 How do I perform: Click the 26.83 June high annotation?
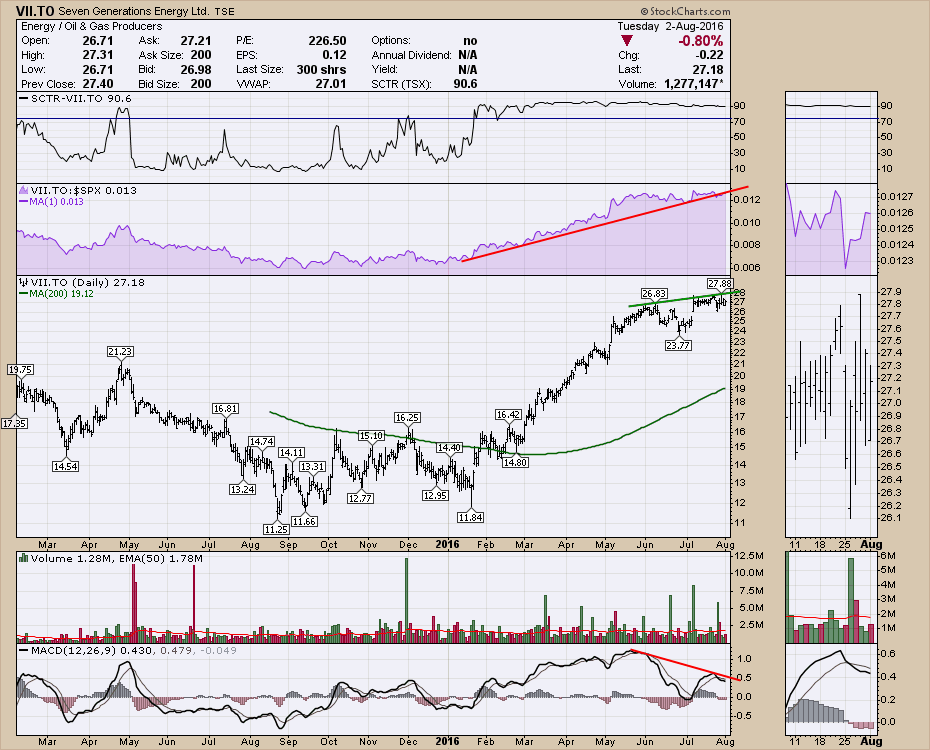click(654, 293)
